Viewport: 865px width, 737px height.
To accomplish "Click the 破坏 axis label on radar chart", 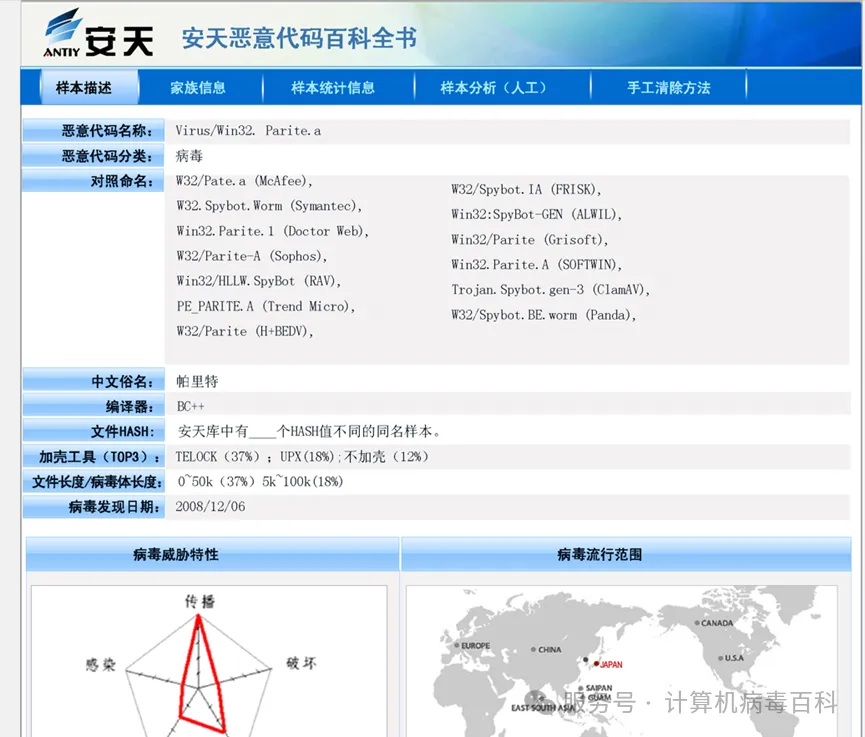I will [x=301, y=663].
